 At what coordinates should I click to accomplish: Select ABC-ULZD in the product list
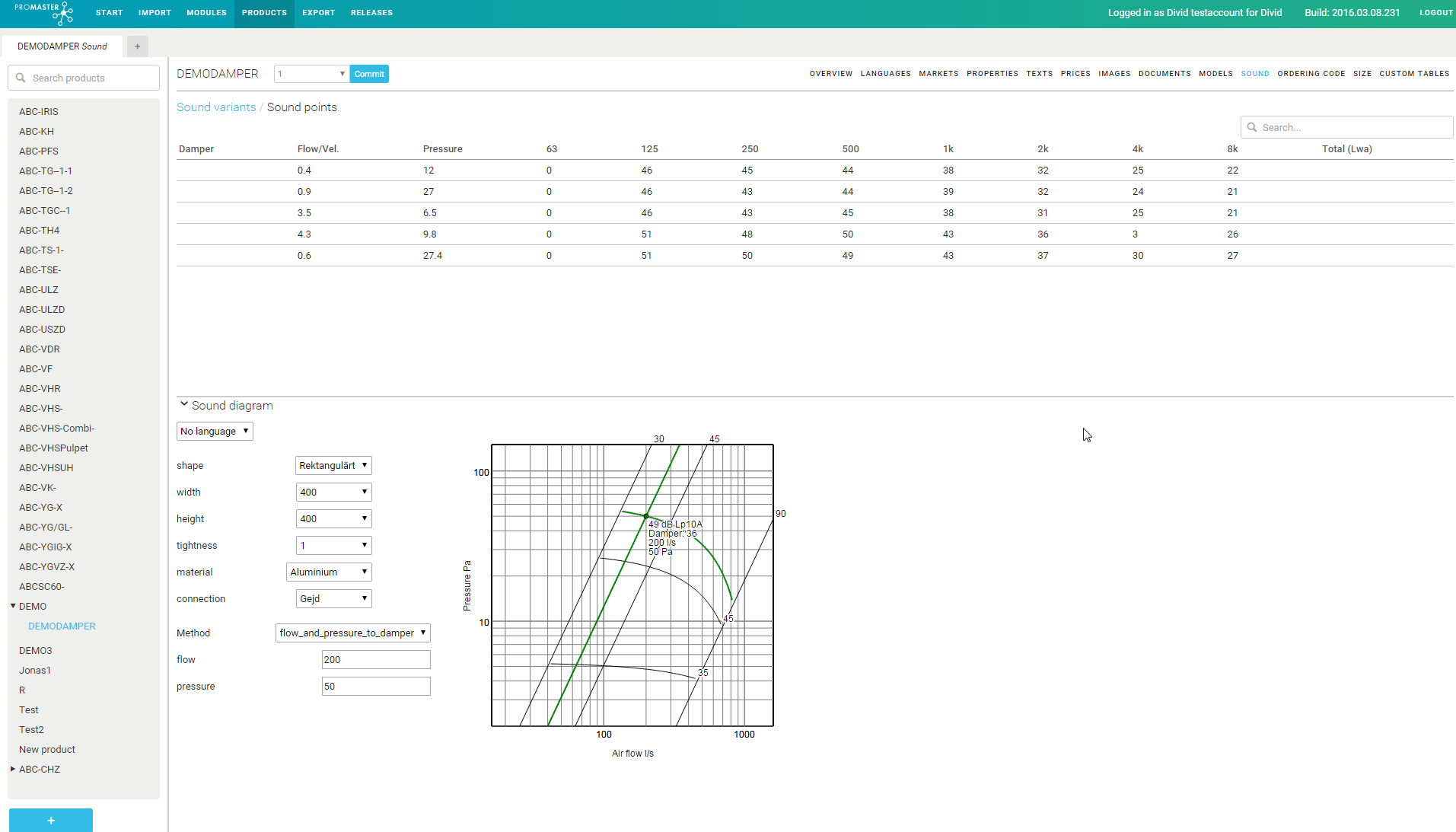point(42,309)
